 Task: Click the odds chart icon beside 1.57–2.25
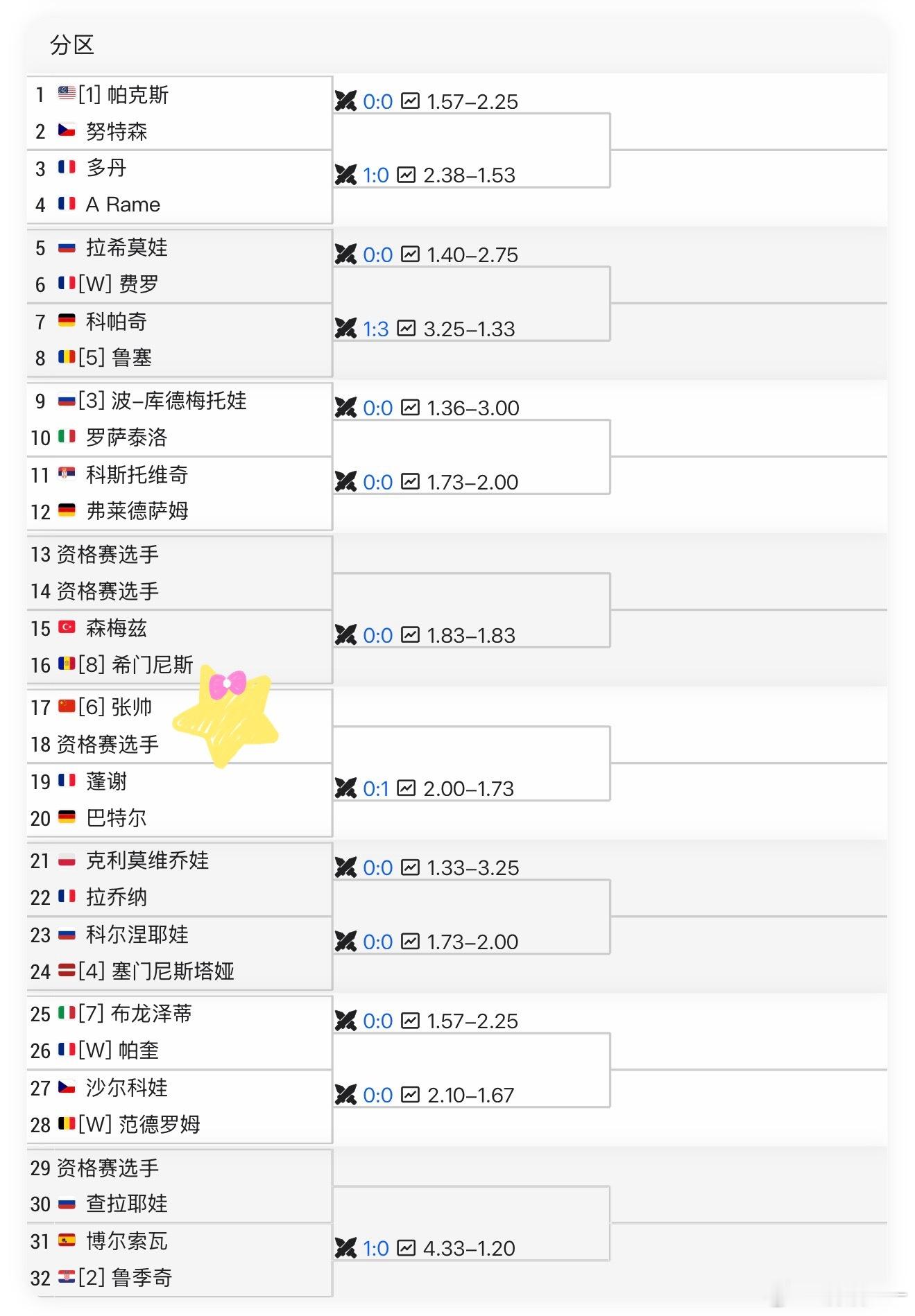pos(409,101)
